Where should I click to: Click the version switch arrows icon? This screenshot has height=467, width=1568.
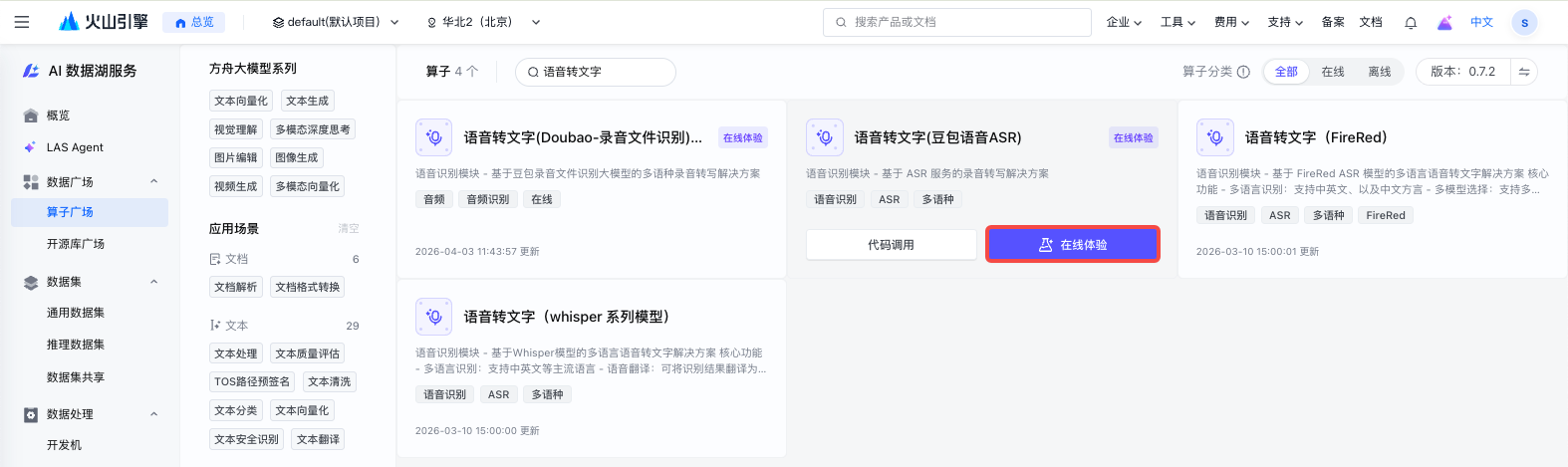tap(1524, 72)
